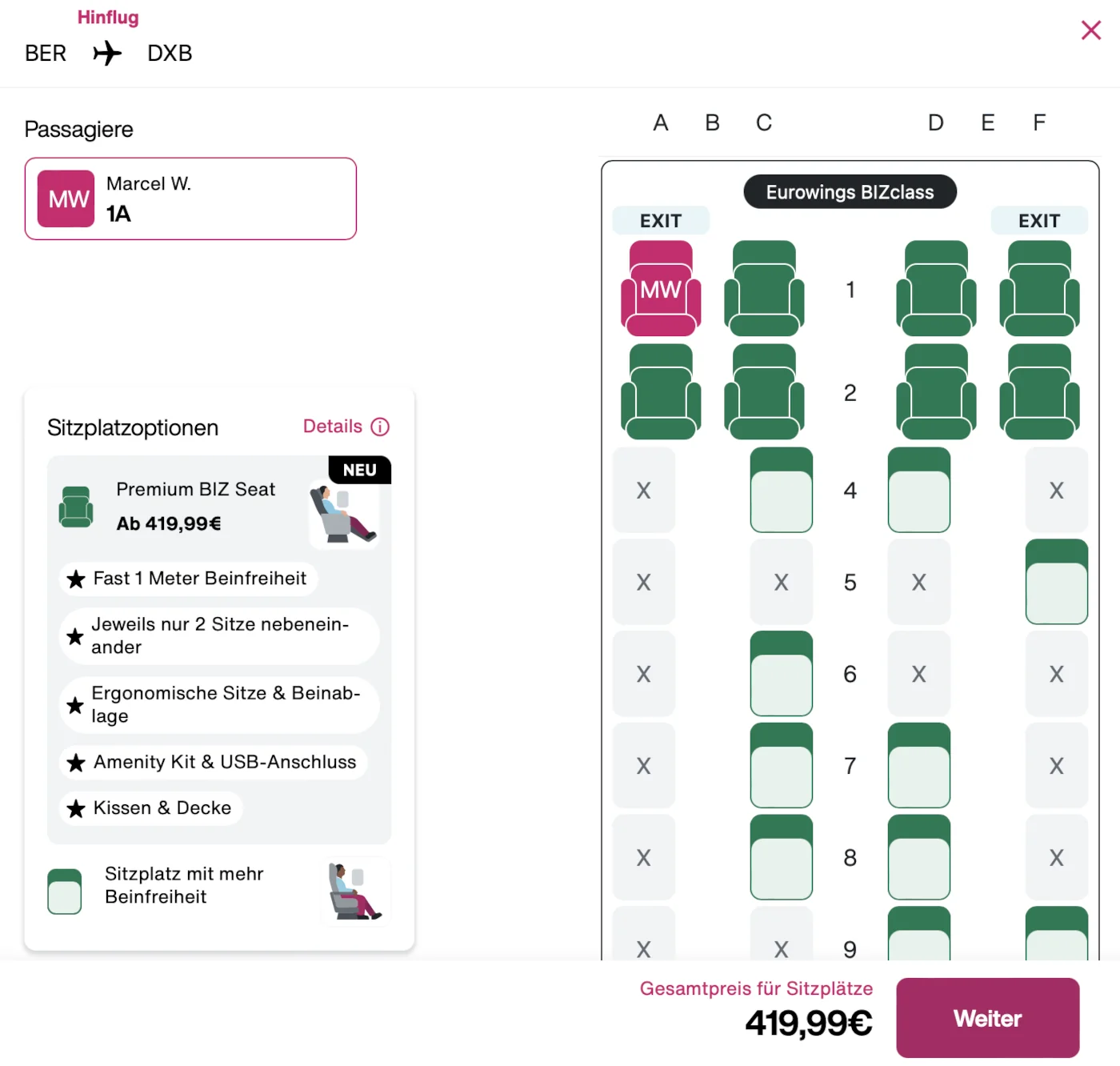Pick BIZclass seat 2A
The width and height of the screenshot is (1120, 1066).
[x=661, y=391]
